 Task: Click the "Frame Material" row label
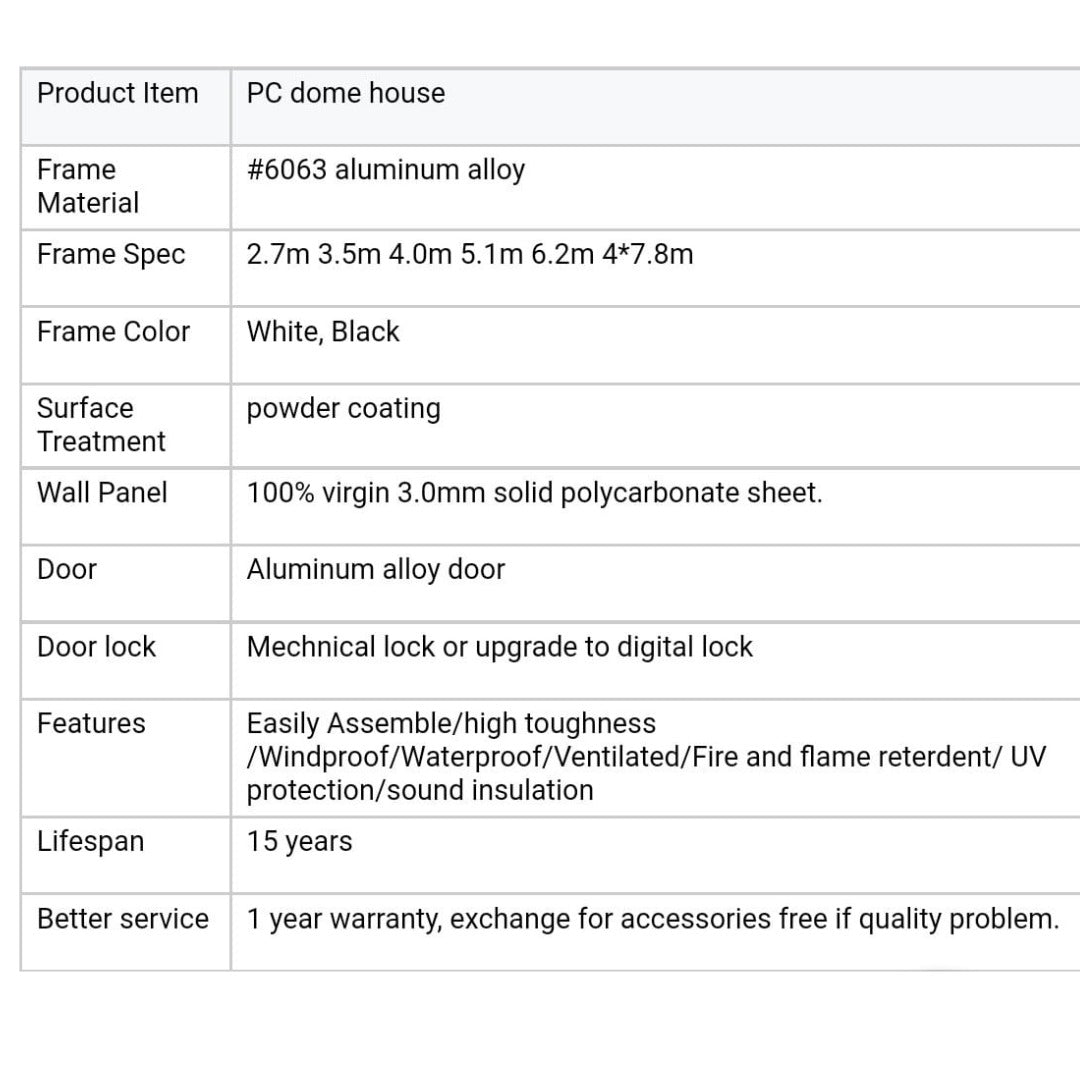[x=88, y=186]
